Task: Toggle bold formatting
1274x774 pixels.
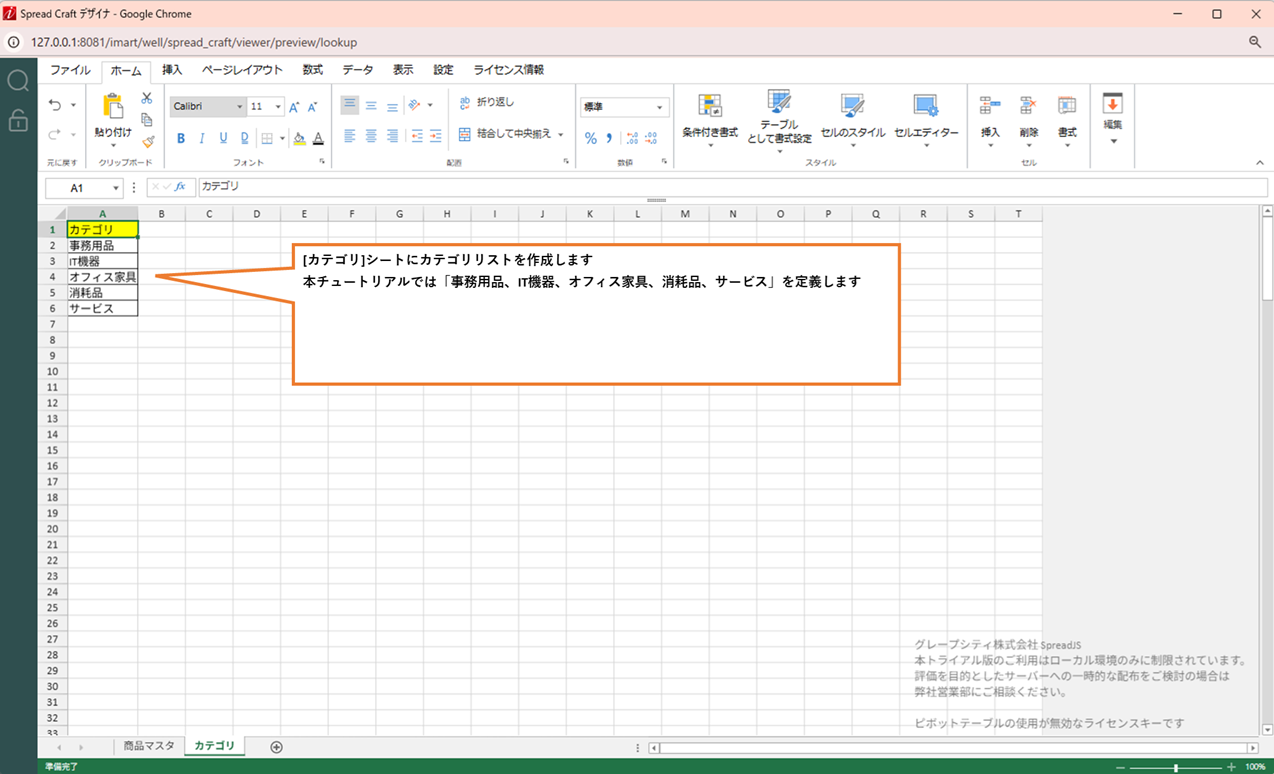Action: pos(181,138)
